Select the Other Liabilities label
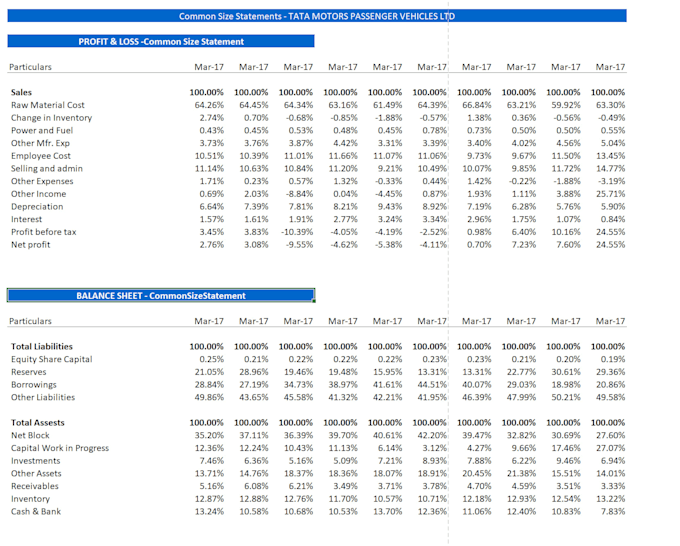The image size is (680, 546). tap(43, 397)
